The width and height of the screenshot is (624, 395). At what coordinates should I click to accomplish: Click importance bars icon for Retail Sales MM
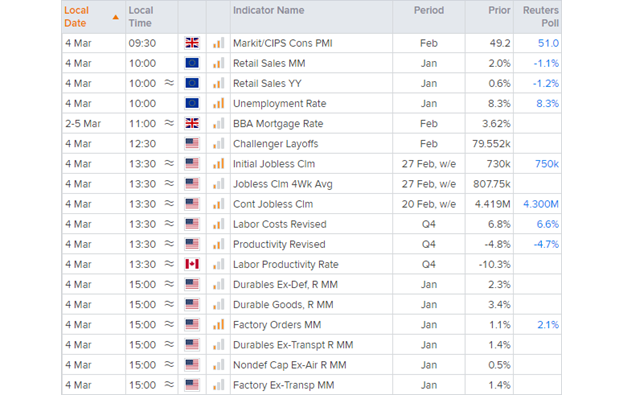(218, 63)
